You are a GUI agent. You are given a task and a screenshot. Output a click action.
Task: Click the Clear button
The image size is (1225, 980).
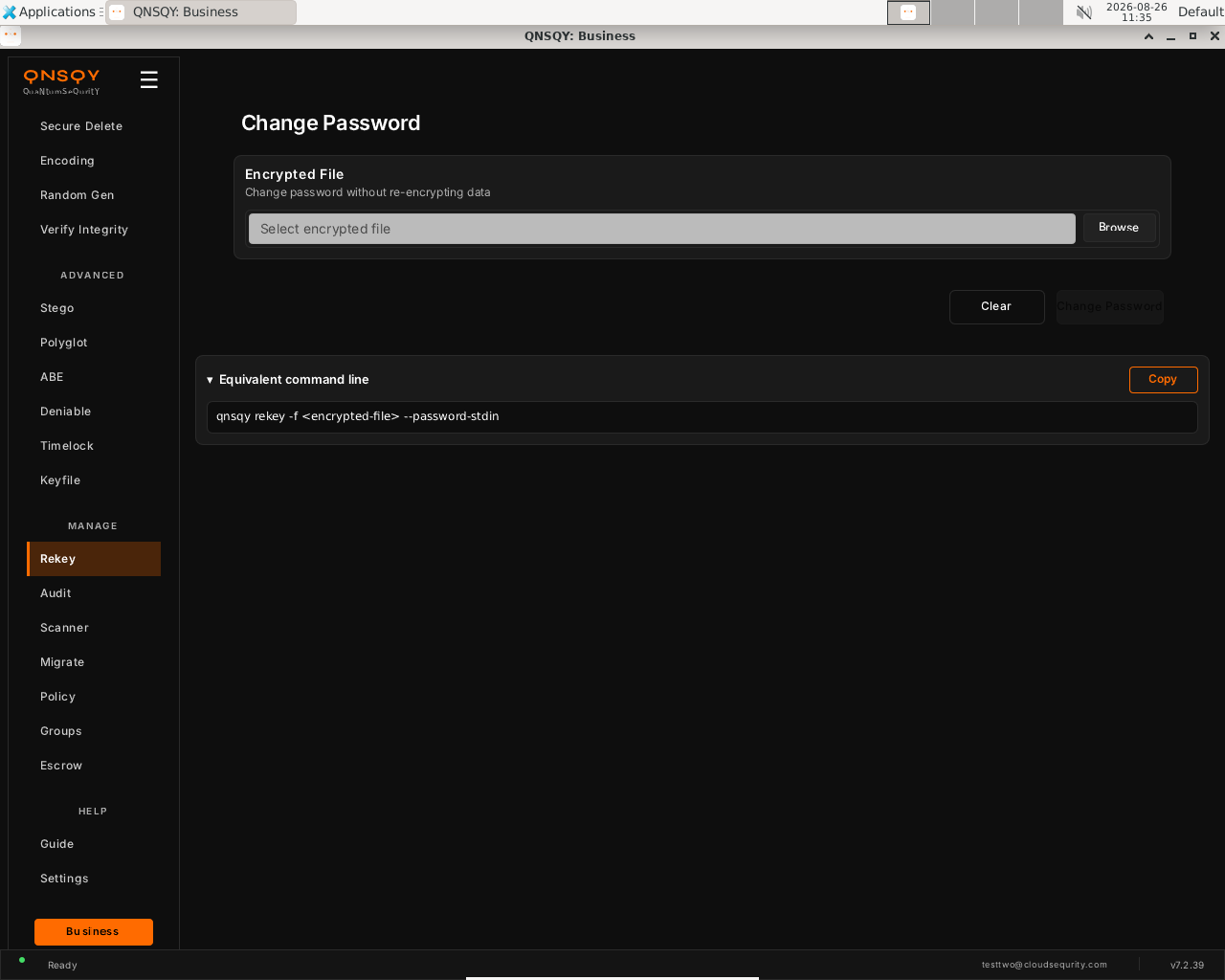pyautogui.click(x=996, y=307)
